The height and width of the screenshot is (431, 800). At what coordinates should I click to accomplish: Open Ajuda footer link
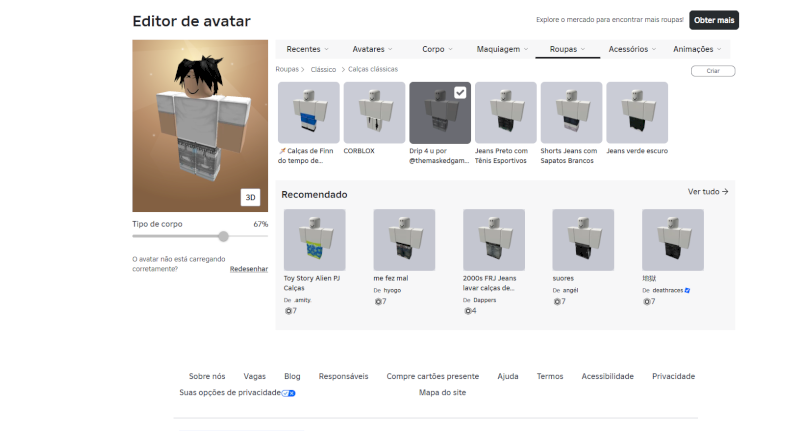coord(508,376)
